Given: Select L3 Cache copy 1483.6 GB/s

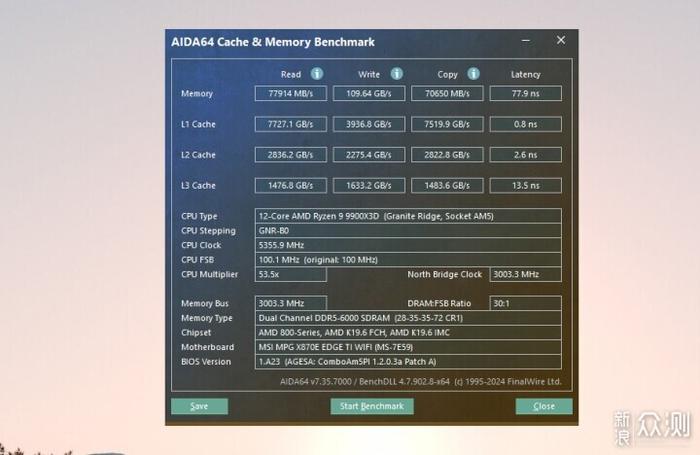Looking at the screenshot, I should pos(447,185).
